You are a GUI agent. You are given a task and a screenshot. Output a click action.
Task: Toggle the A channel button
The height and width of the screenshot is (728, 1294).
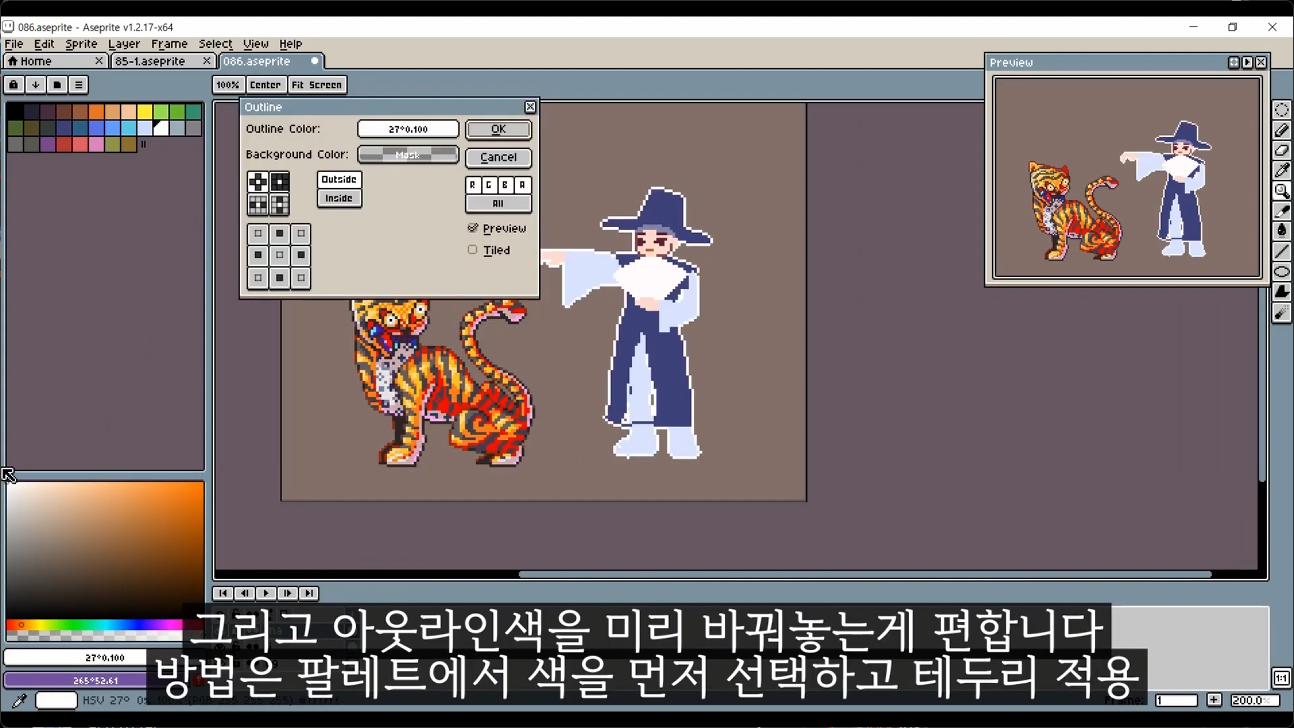523,185
